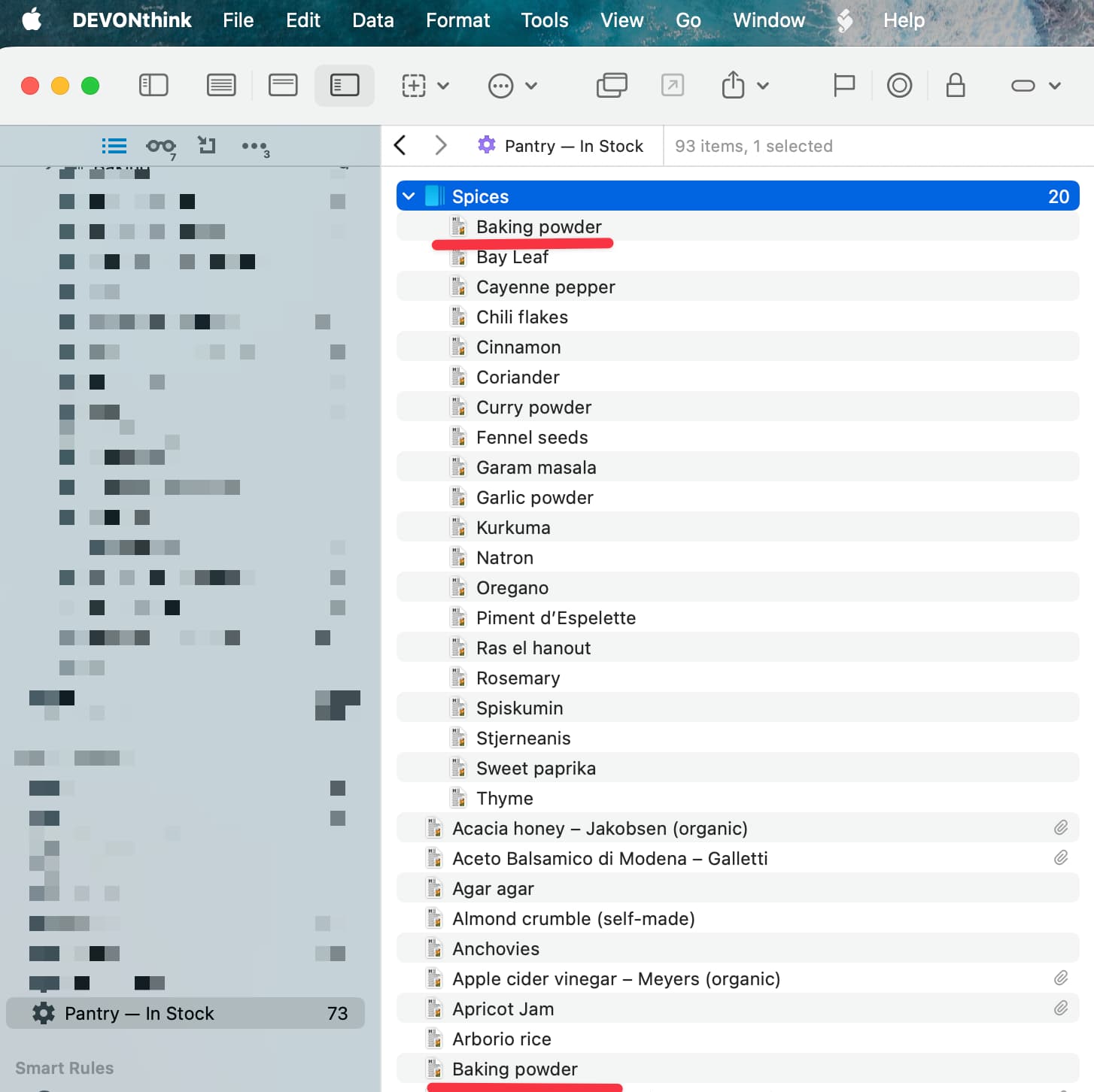Toggle the flag on selected item
This screenshot has width=1094, height=1092.
click(844, 85)
